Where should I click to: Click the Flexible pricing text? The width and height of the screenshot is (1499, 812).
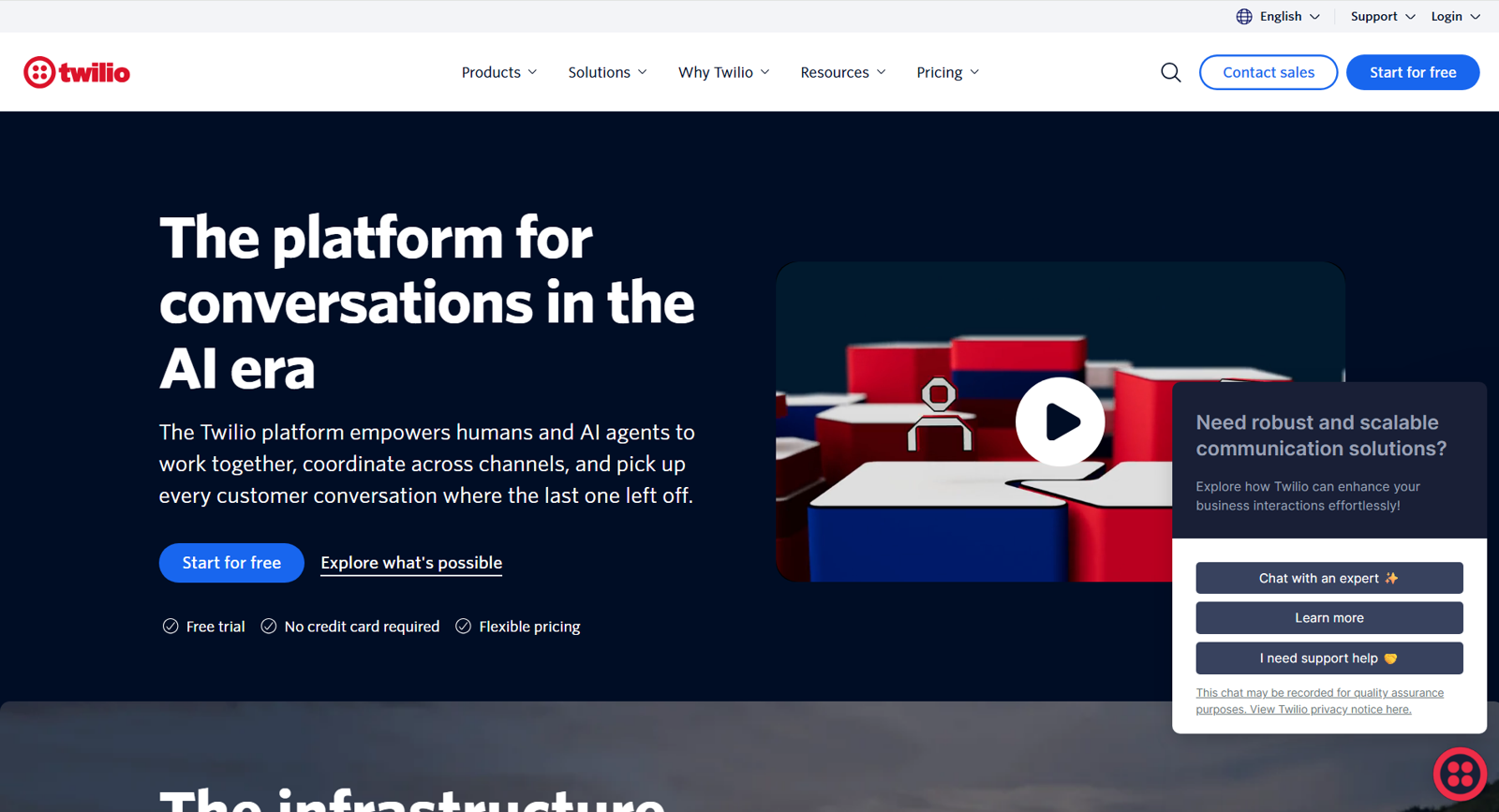click(x=529, y=627)
